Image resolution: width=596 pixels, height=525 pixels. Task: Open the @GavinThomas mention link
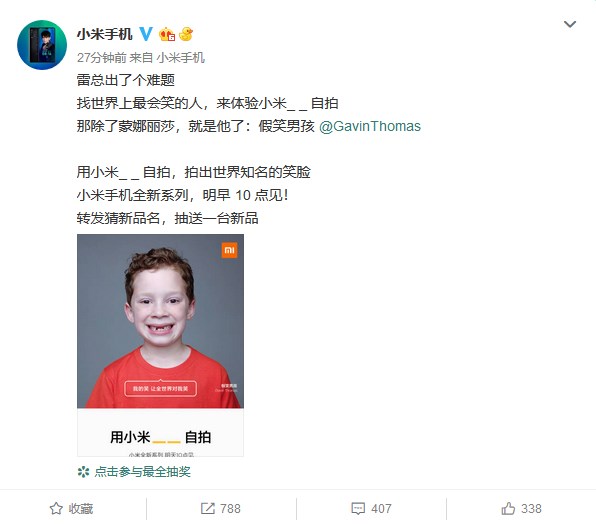(x=370, y=126)
